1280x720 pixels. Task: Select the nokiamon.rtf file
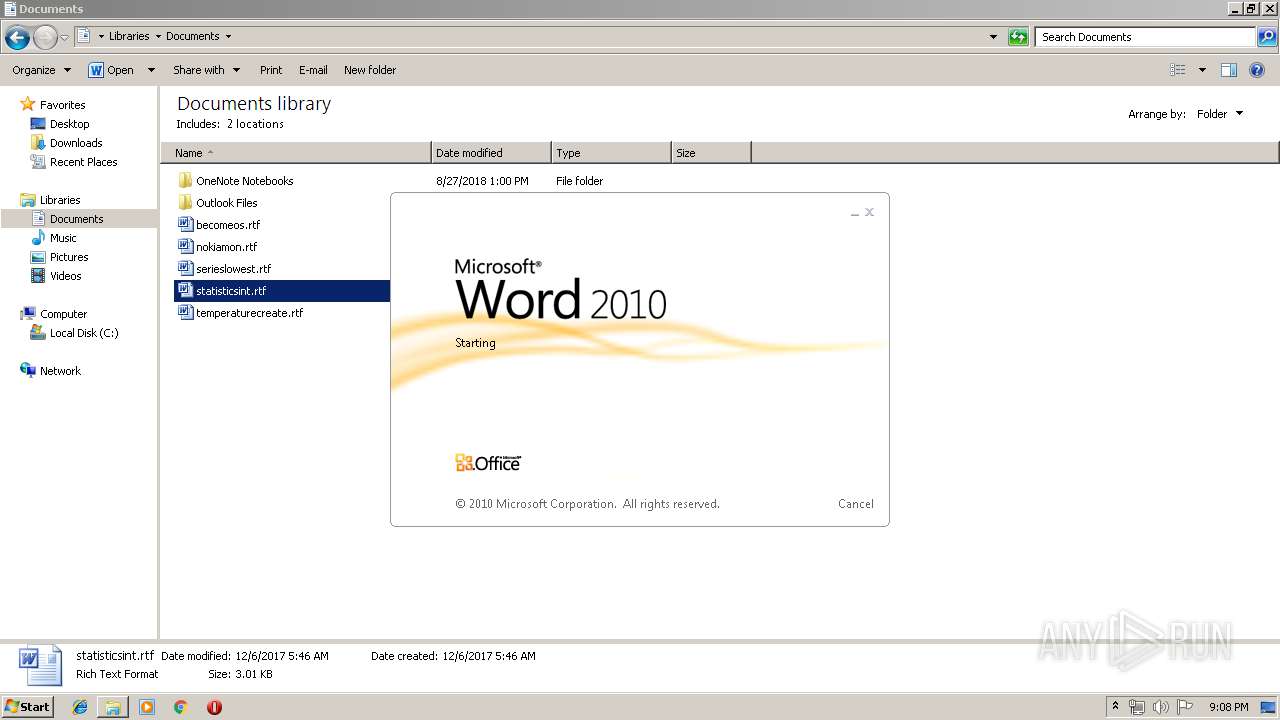(226, 247)
